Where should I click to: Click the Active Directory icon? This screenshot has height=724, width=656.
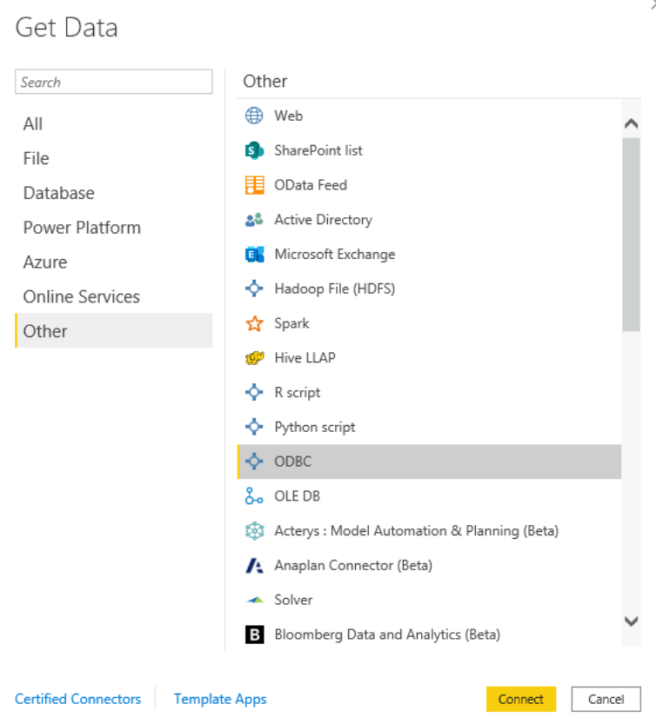click(254, 220)
